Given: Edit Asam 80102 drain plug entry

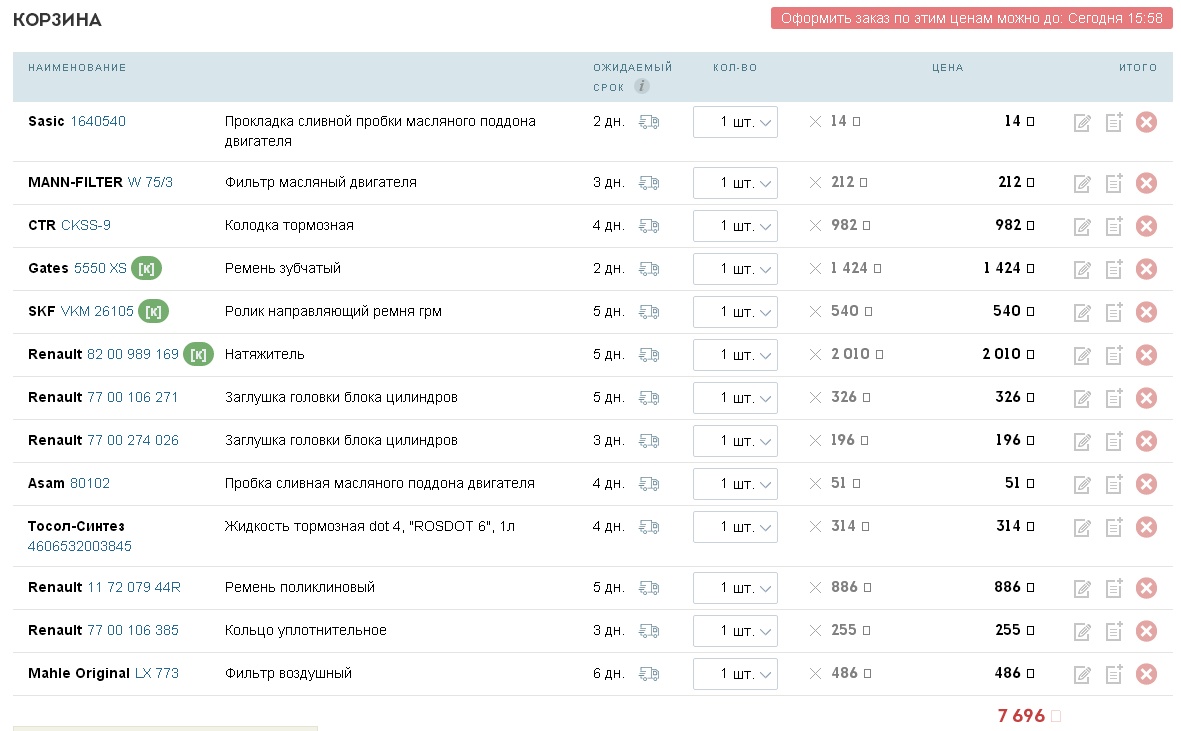Looking at the screenshot, I should [1082, 485].
